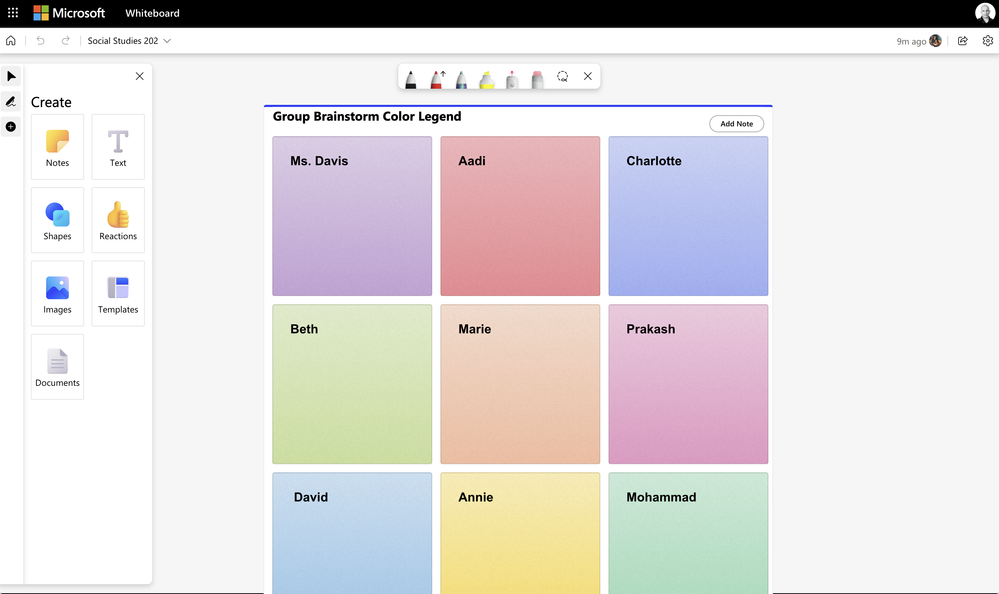The height and width of the screenshot is (594, 999).
Task: Select the Beth green note
Action: click(352, 384)
